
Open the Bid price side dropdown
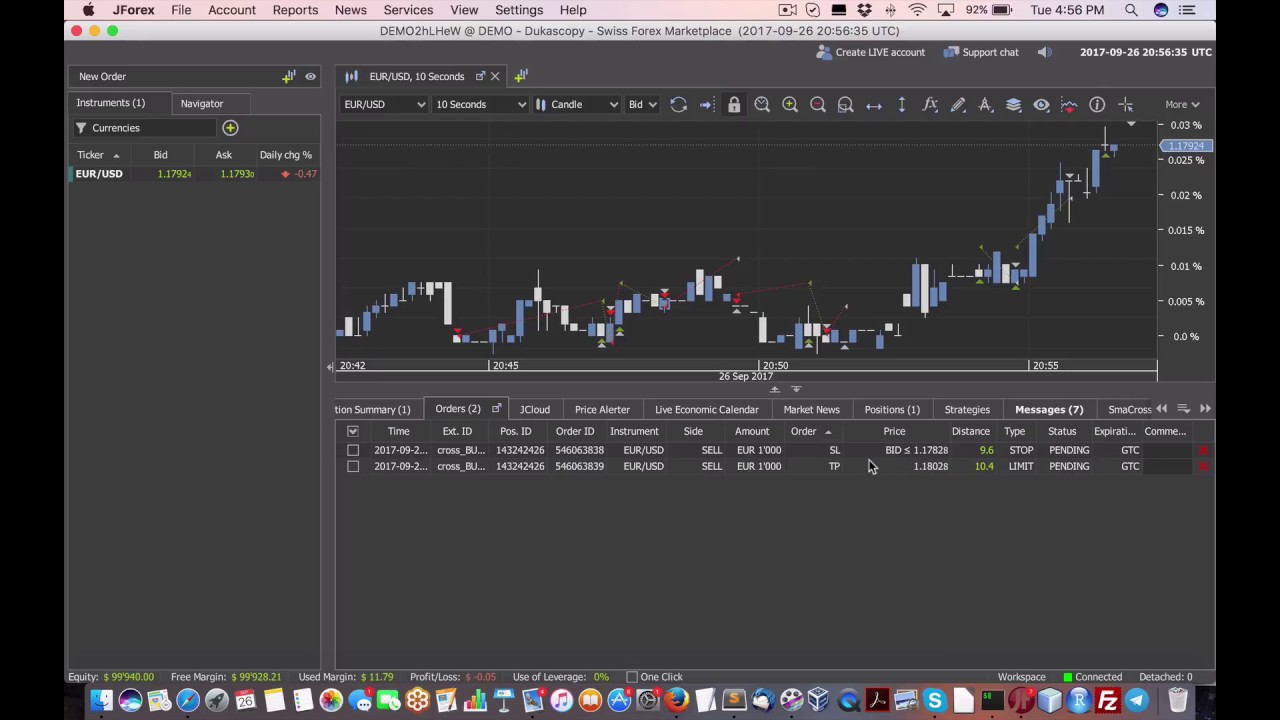pyautogui.click(x=642, y=104)
